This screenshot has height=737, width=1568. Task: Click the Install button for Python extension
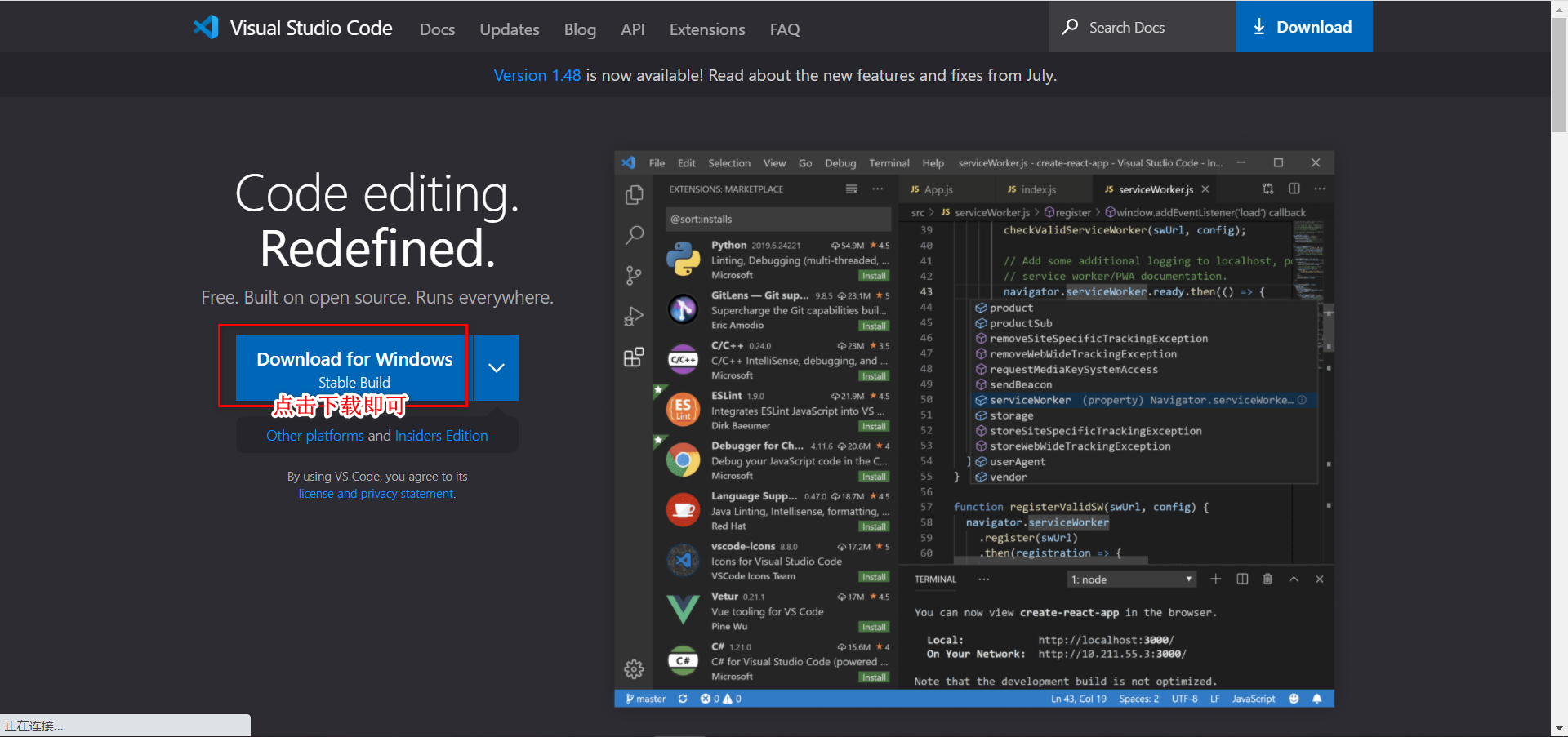pos(874,276)
